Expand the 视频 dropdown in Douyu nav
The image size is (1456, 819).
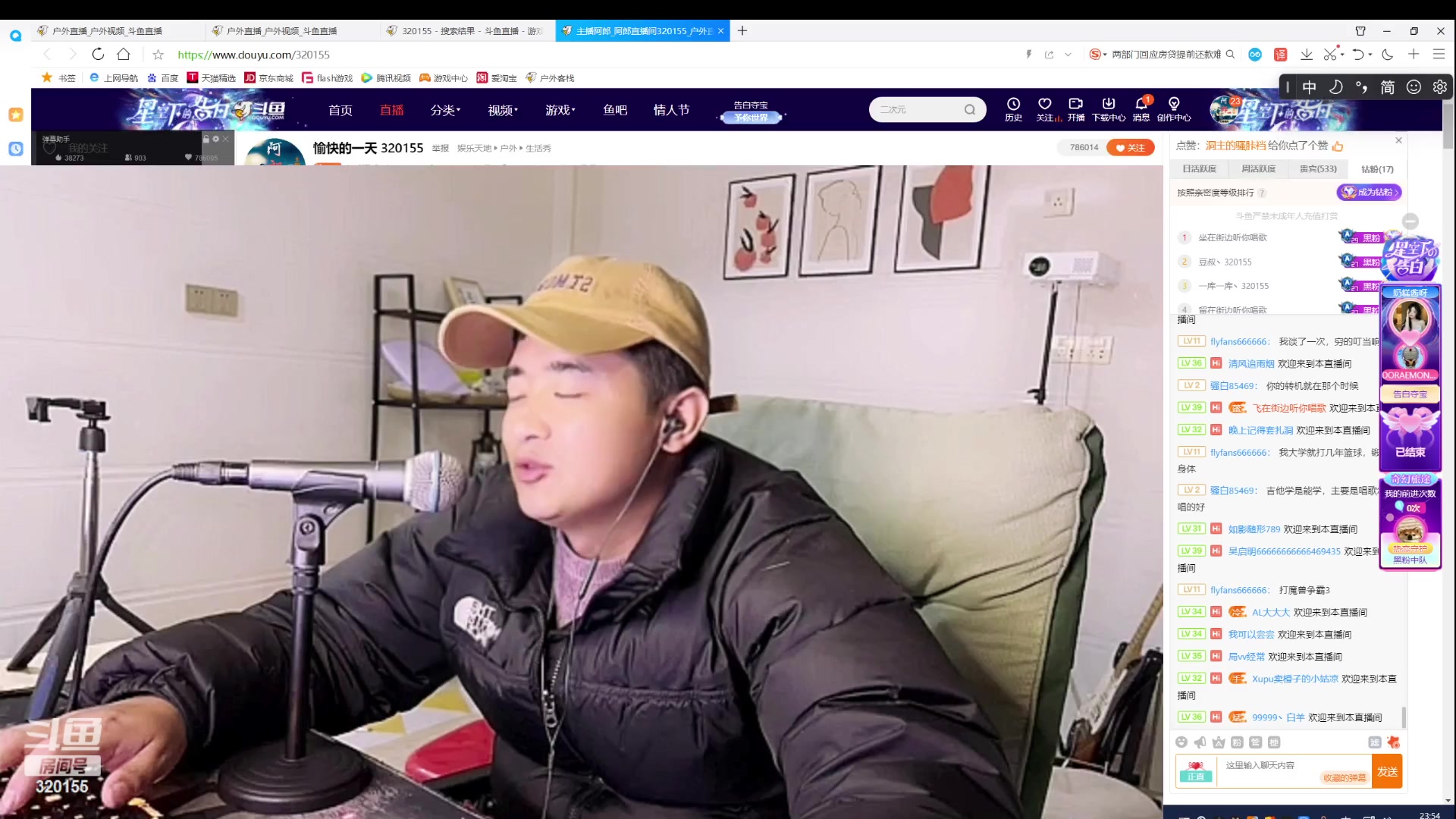tap(503, 110)
